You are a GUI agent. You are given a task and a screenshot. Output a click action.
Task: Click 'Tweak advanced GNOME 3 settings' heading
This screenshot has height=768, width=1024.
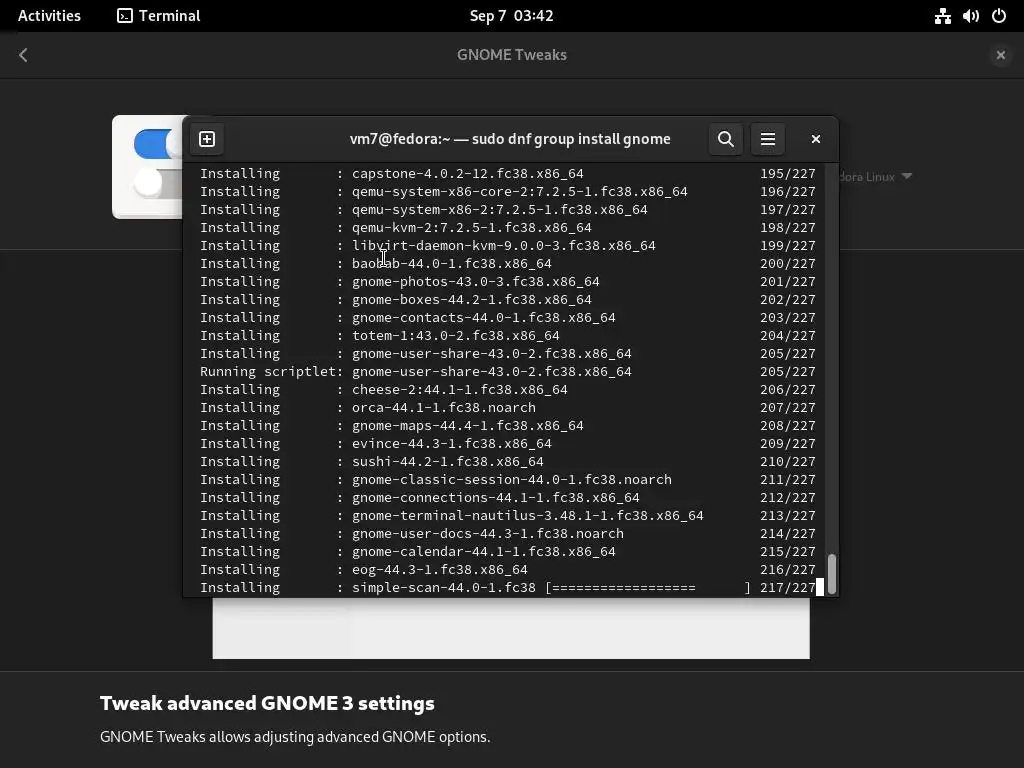point(267,703)
